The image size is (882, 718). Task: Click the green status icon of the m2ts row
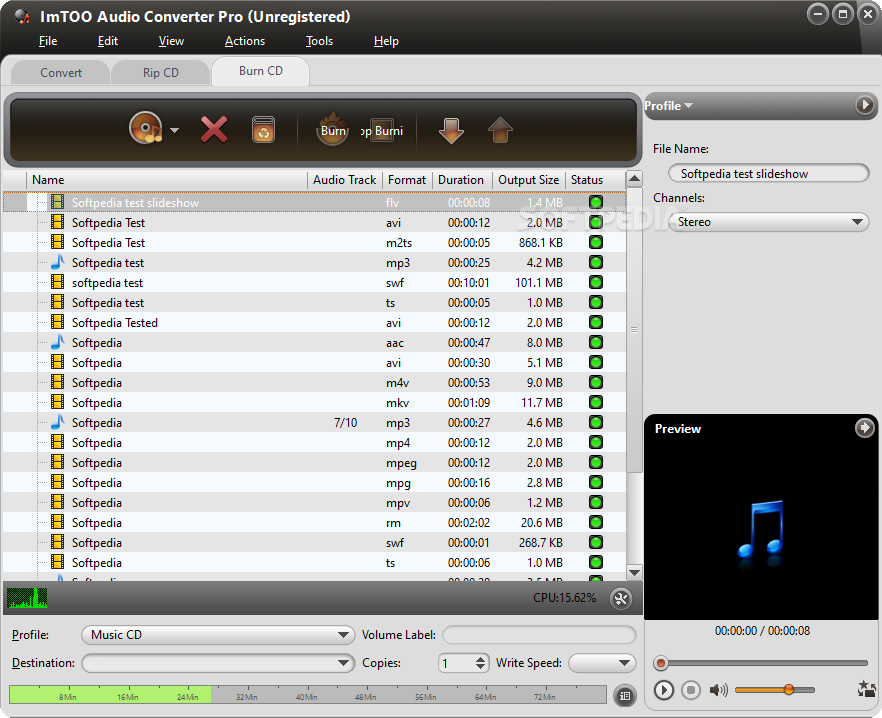[596, 243]
